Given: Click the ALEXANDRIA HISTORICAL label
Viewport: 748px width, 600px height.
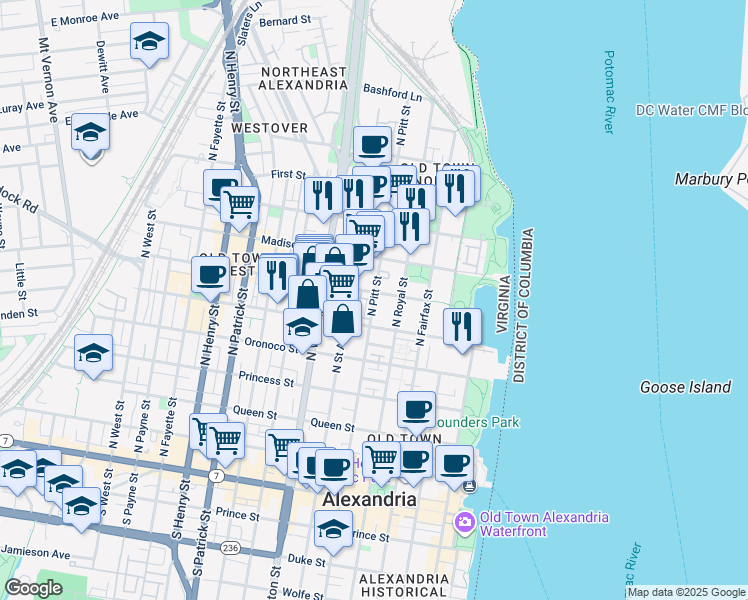Looking at the screenshot, I should (404, 585).
